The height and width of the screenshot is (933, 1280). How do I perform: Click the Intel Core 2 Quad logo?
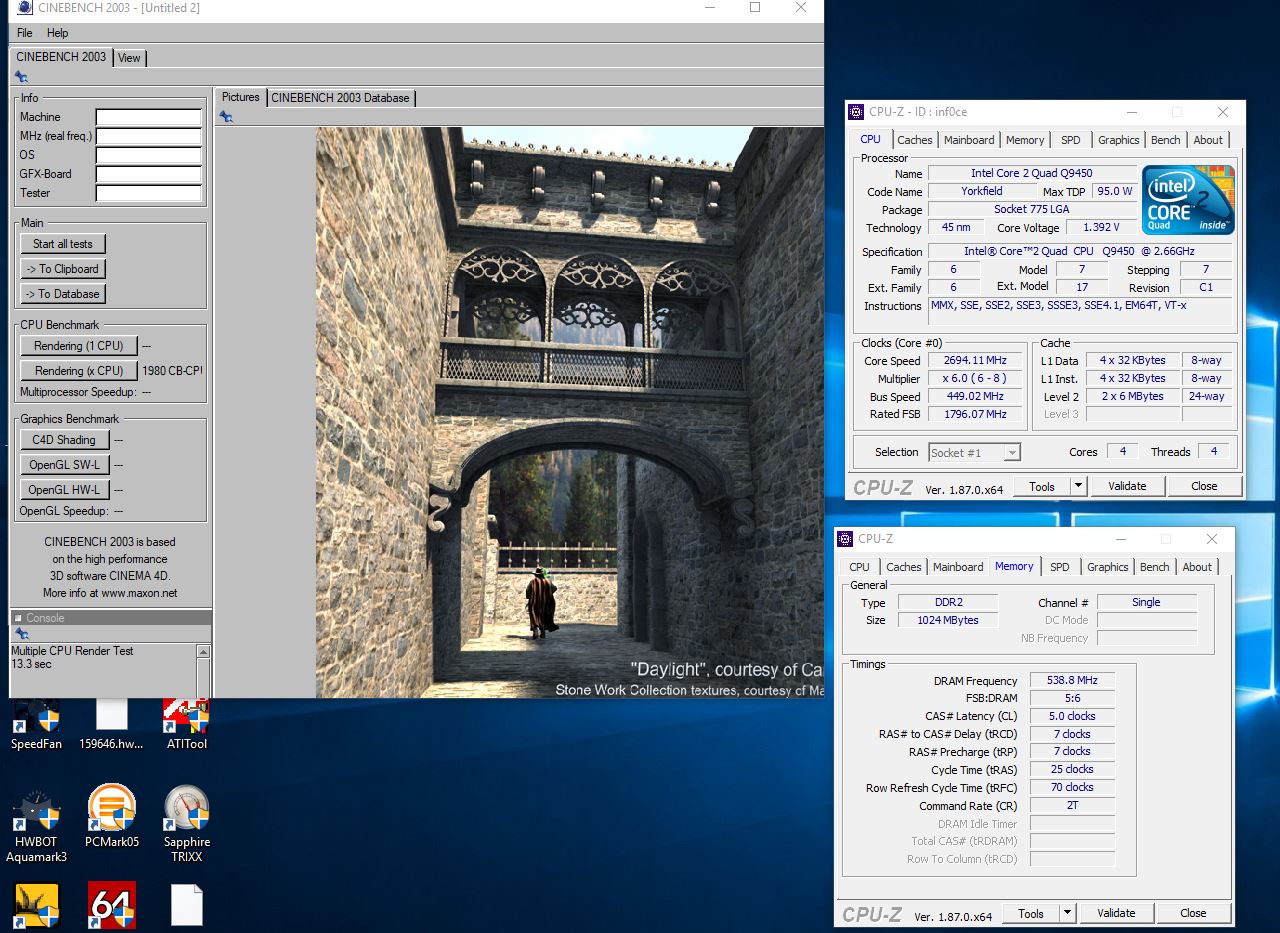pyautogui.click(x=1189, y=200)
